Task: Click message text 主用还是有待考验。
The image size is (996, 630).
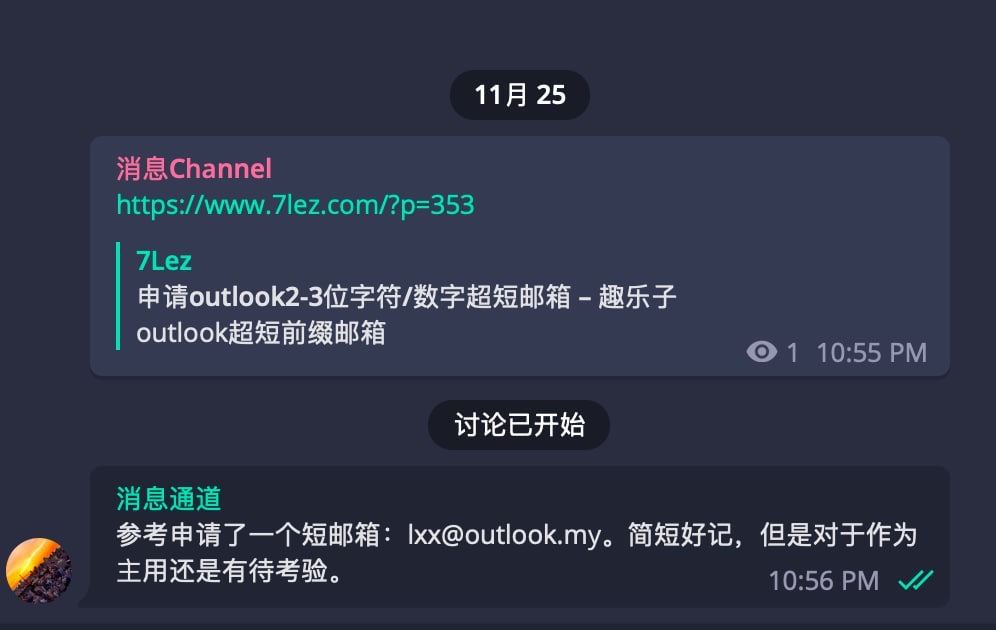Action: [230, 571]
